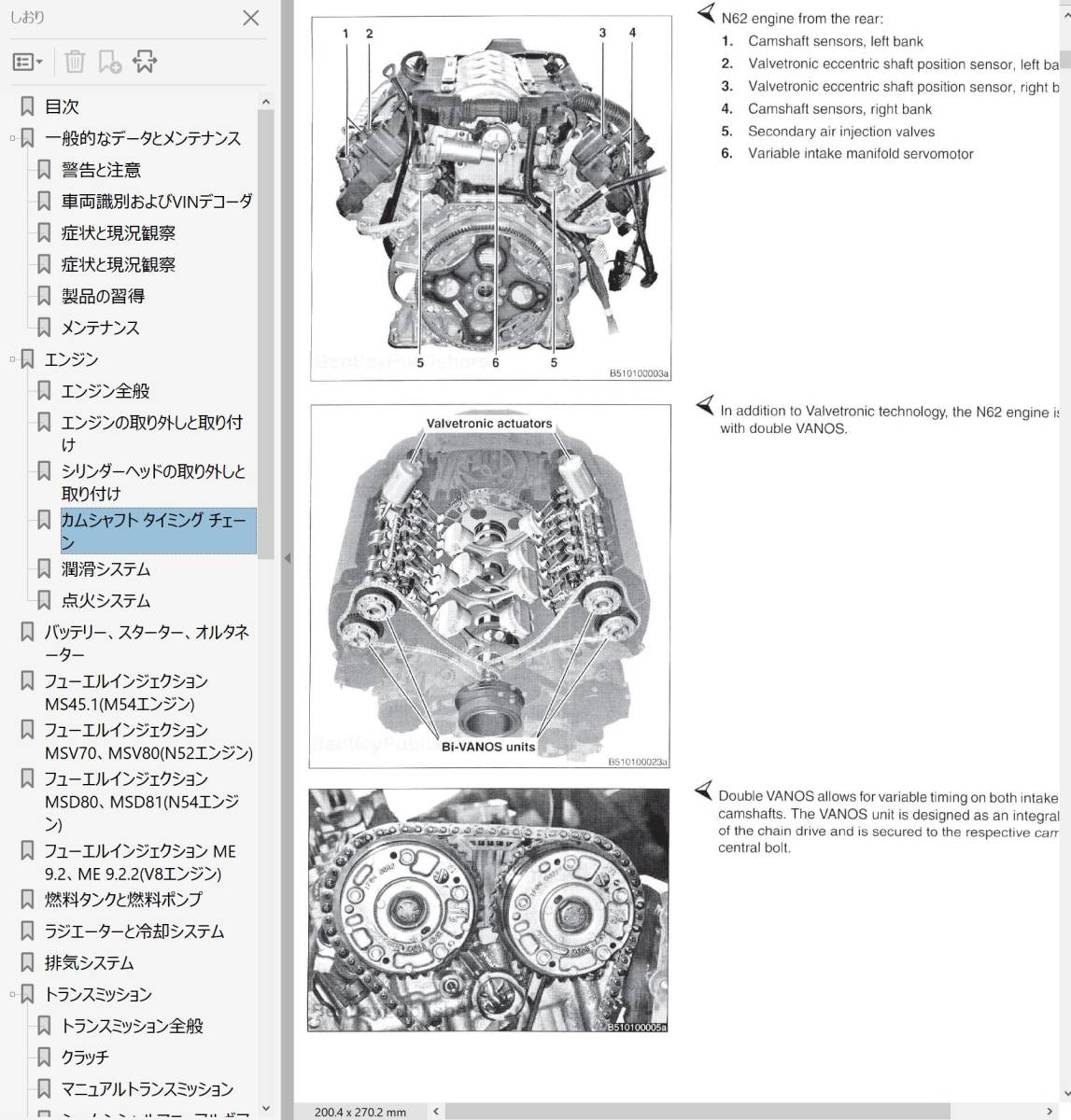This screenshot has width=1071, height=1120.
Task: Open the 潤滑システム bookmark
Action: click(106, 569)
